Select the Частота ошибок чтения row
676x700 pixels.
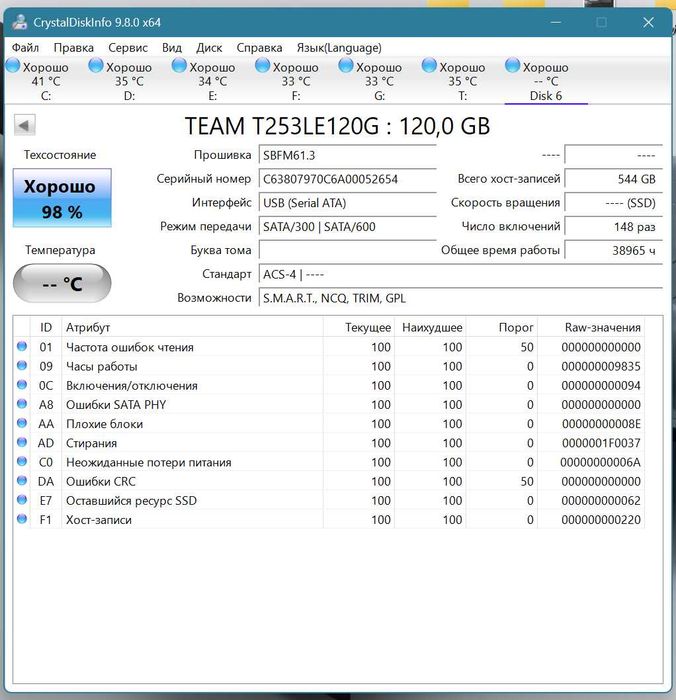[x=329, y=347]
